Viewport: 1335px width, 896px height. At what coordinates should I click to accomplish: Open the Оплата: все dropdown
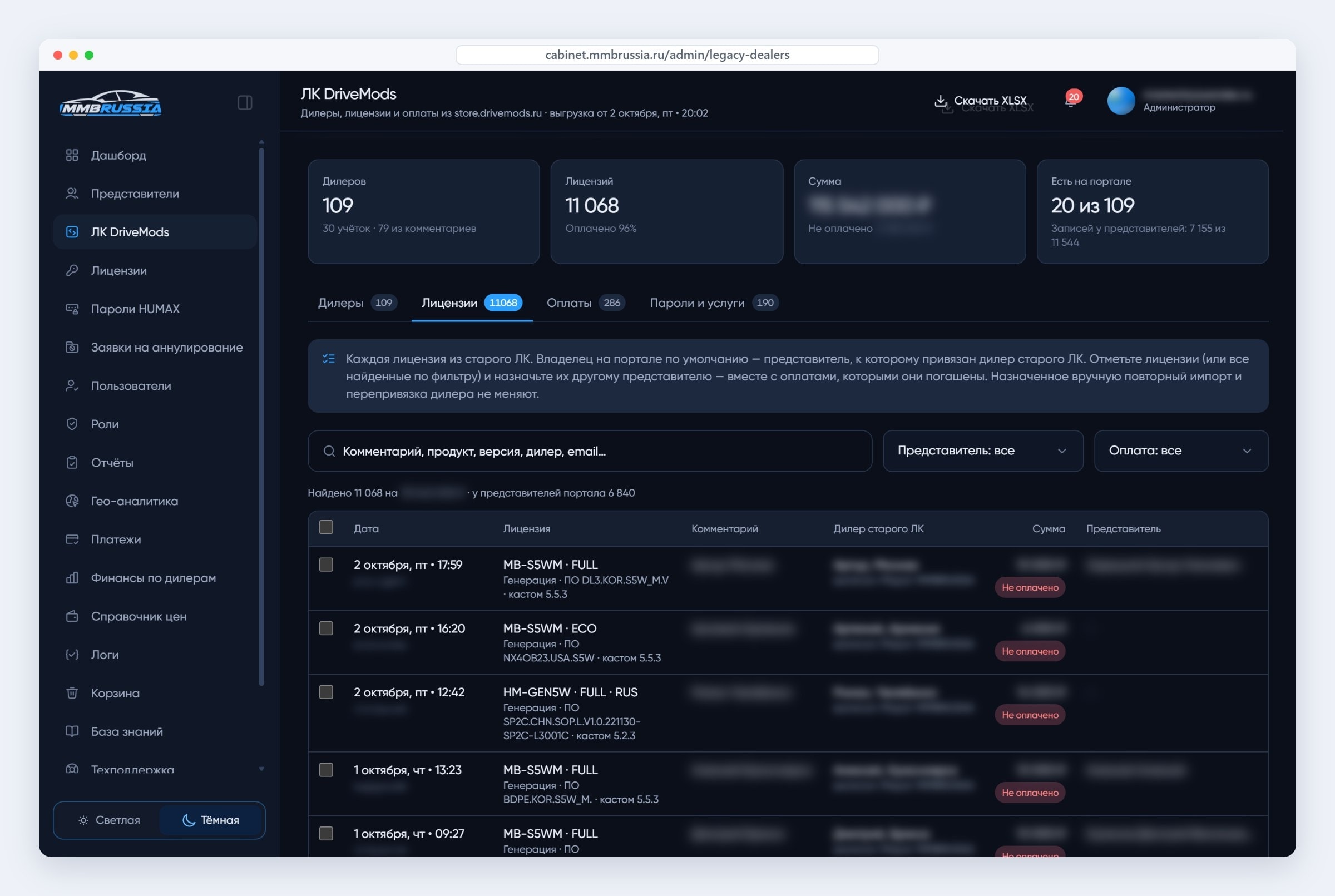click(x=1181, y=451)
